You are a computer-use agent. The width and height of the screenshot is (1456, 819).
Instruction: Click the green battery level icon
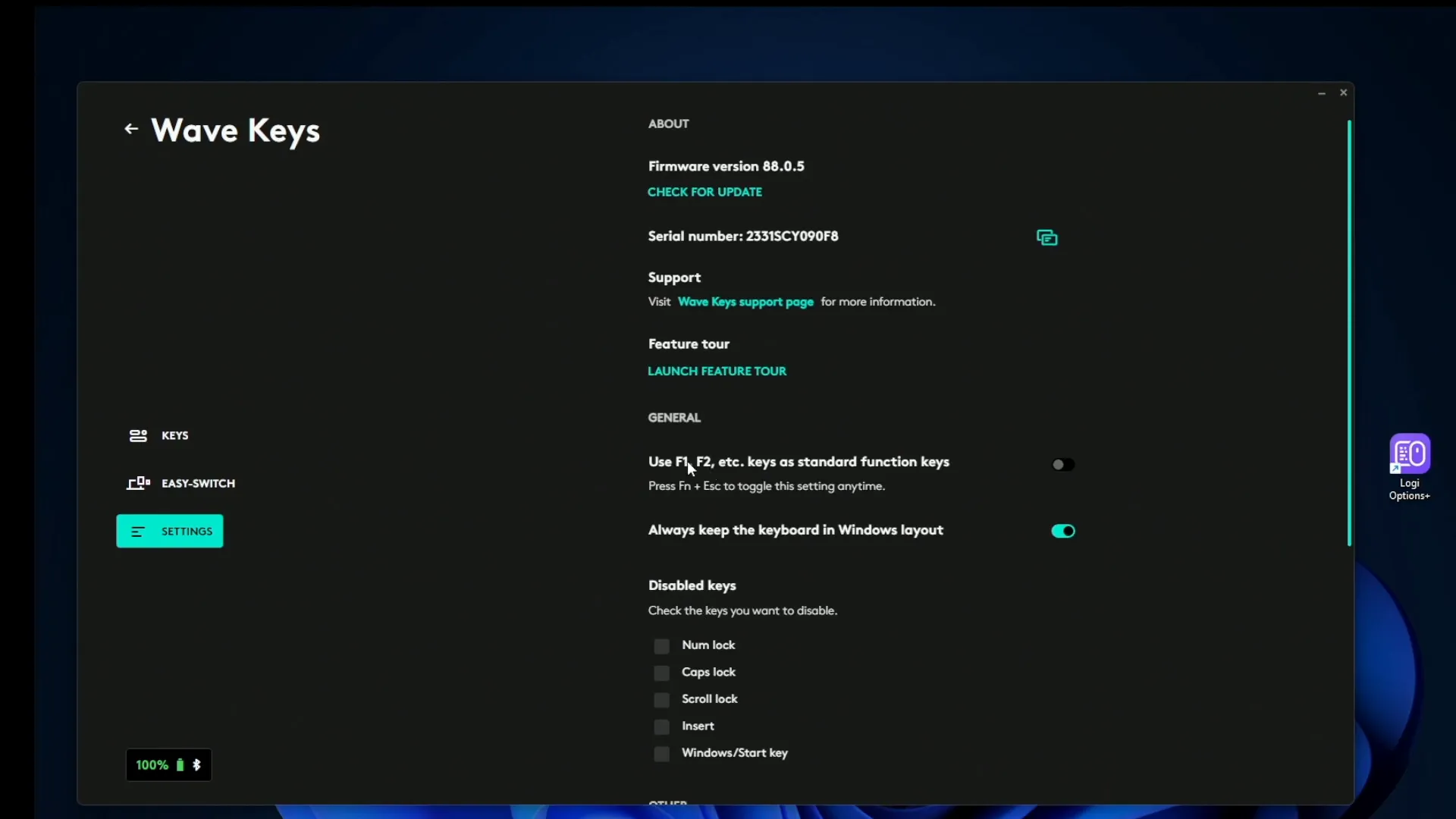[x=180, y=765]
